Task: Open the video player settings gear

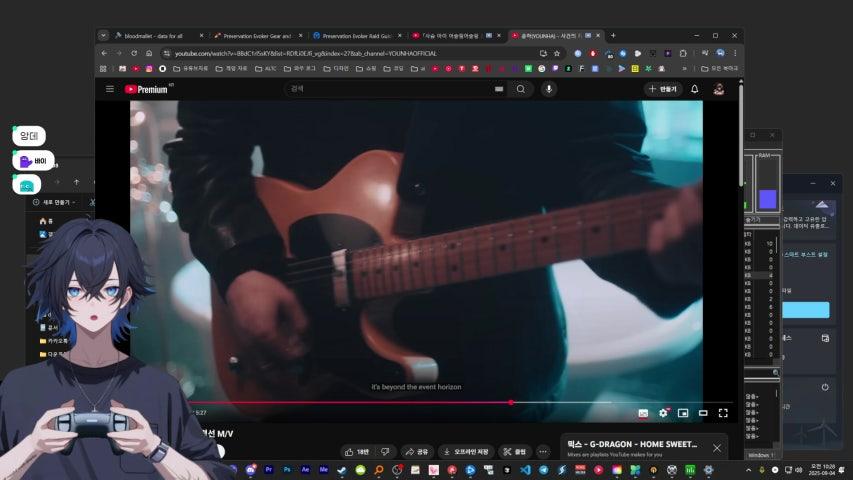Action: 663,413
